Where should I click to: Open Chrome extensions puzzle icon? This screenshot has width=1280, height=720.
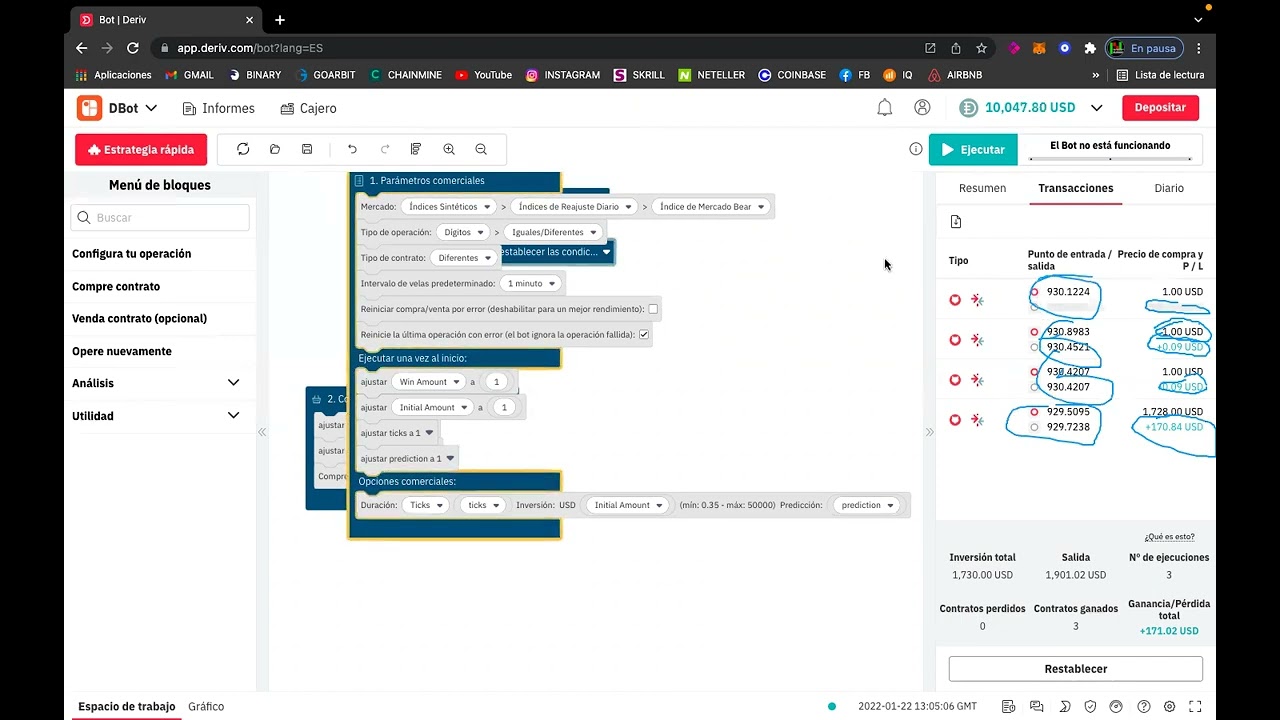pos(1090,48)
